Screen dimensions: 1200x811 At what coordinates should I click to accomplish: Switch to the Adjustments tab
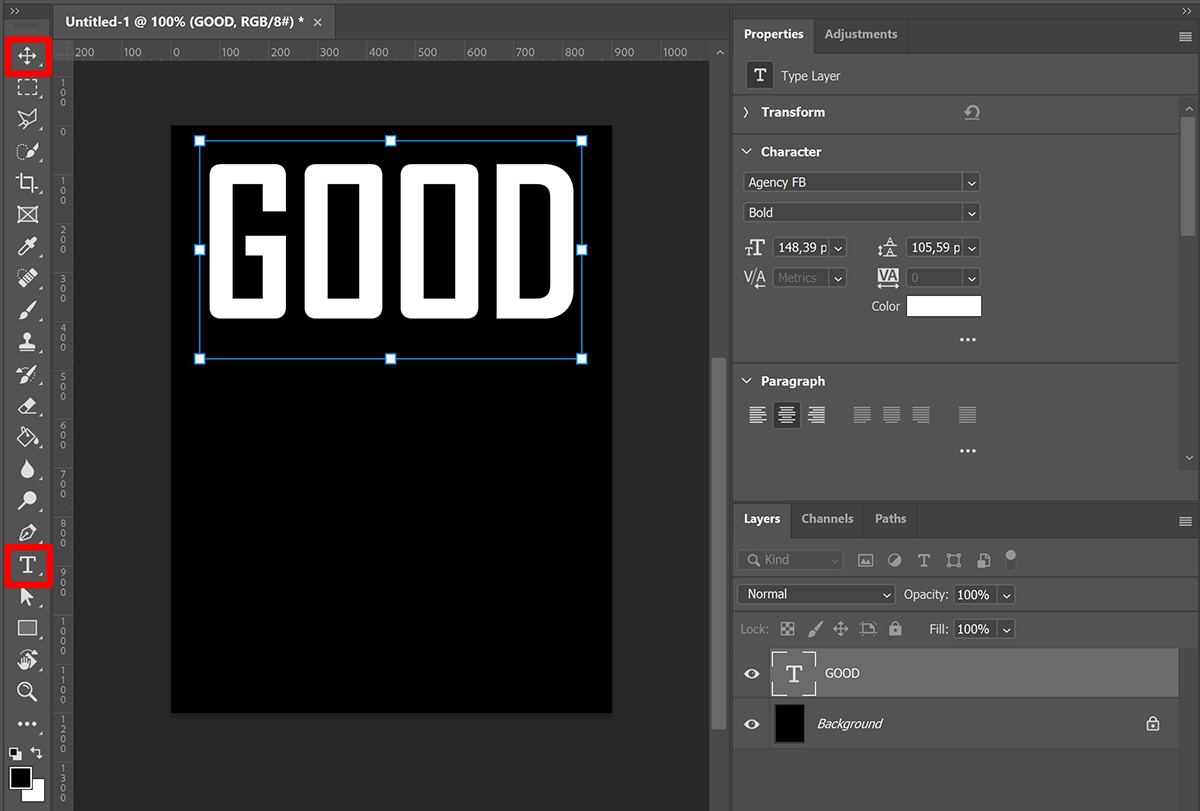tap(860, 33)
